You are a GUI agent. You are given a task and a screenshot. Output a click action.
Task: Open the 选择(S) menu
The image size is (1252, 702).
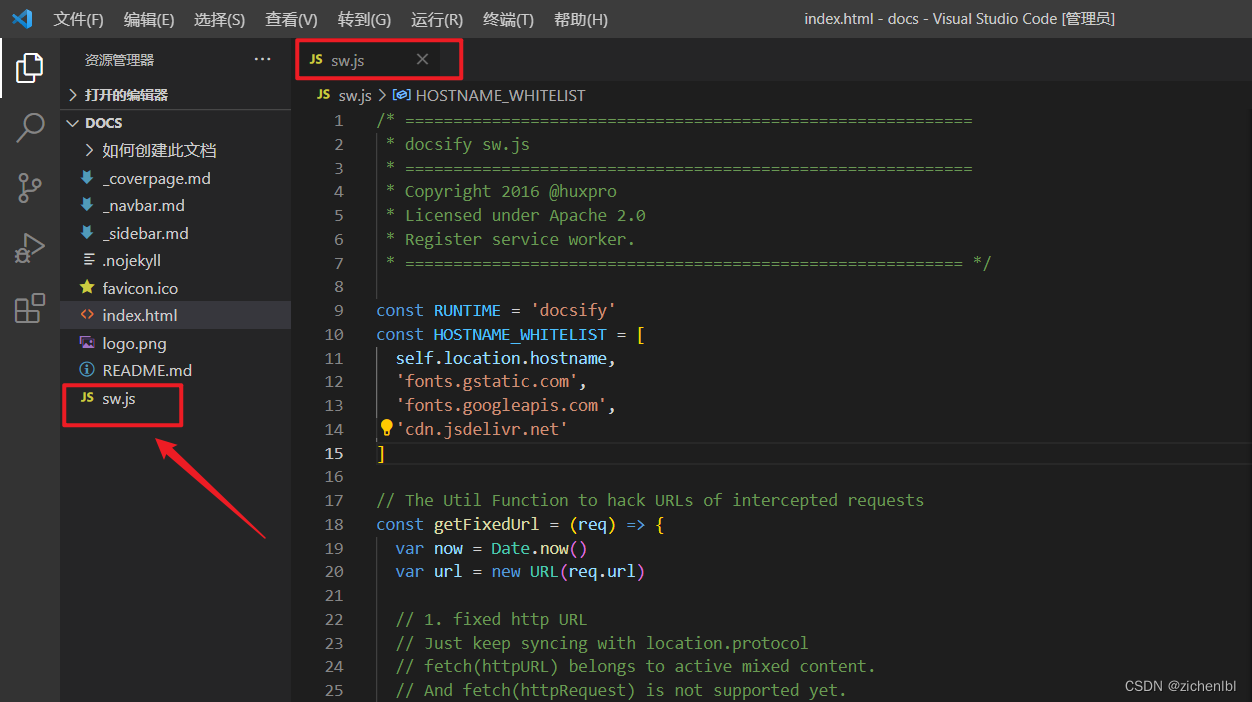[220, 20]
